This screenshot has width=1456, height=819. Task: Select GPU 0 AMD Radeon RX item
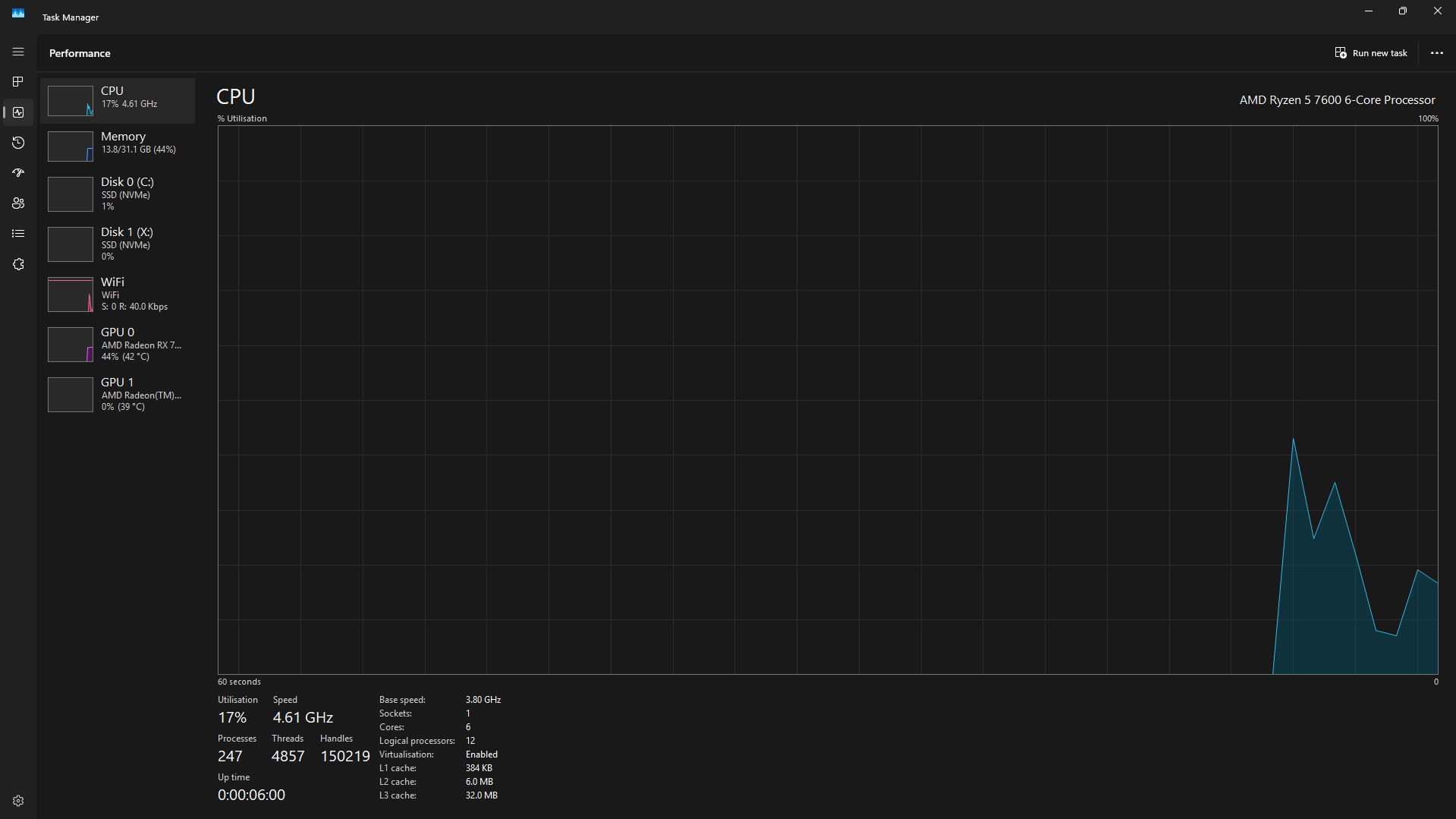tap(118, 345)
